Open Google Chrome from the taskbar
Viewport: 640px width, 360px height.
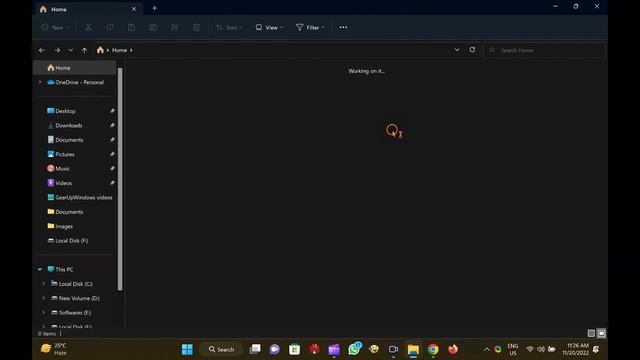[x=433, y=349]
